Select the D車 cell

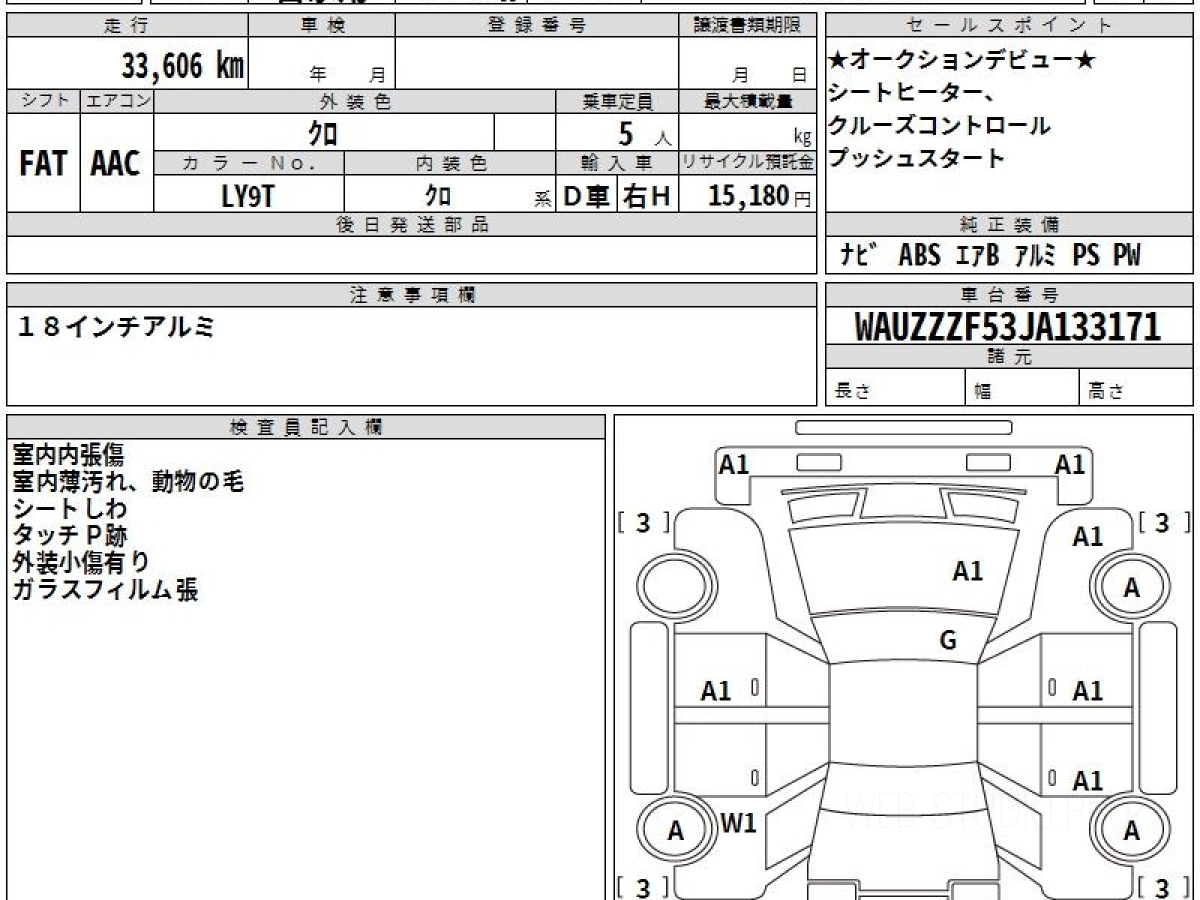tap(587, 196)
